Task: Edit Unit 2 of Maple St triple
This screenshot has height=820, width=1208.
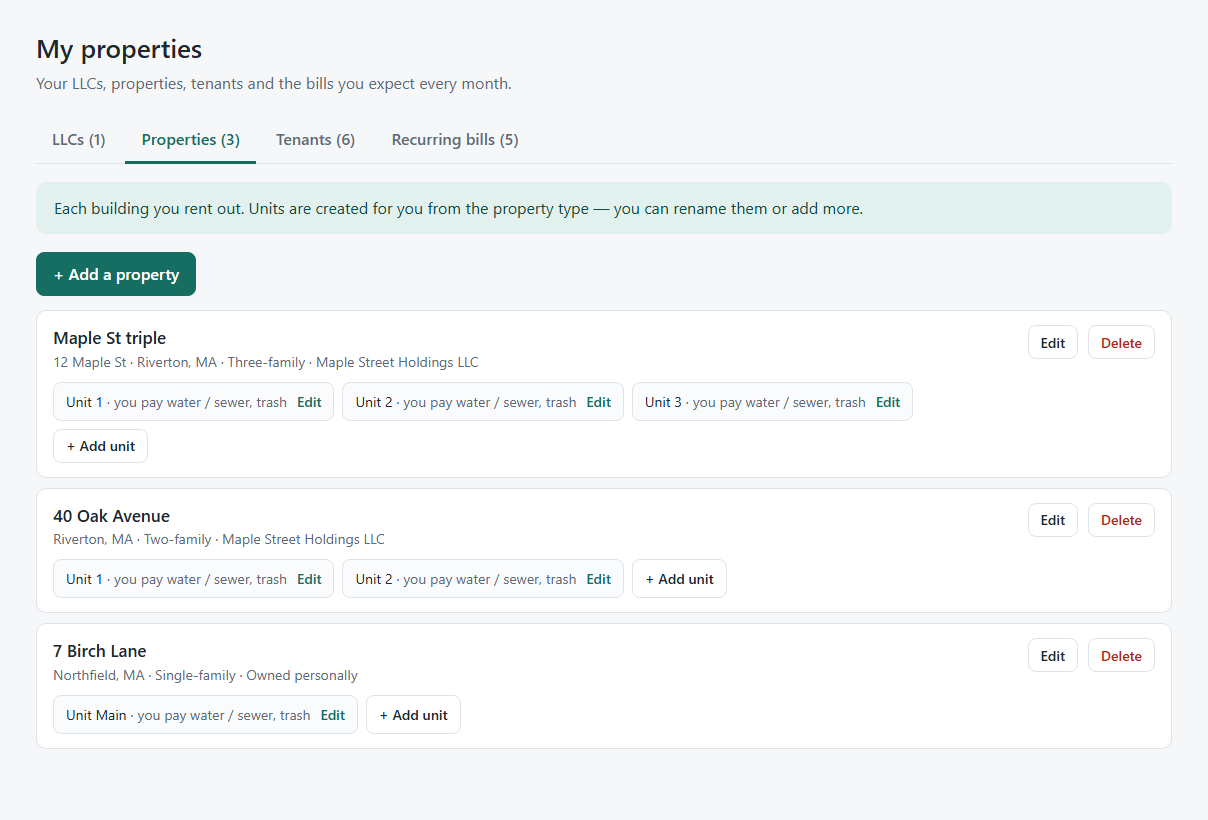Action: coord(598,402)
